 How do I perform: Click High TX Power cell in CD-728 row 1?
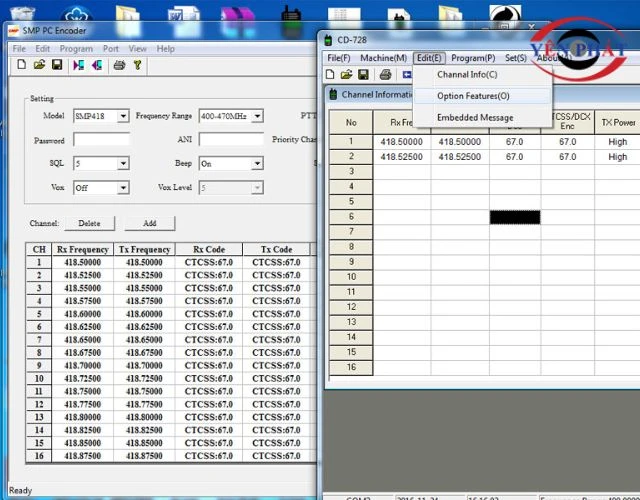click(x=618, y=142)
